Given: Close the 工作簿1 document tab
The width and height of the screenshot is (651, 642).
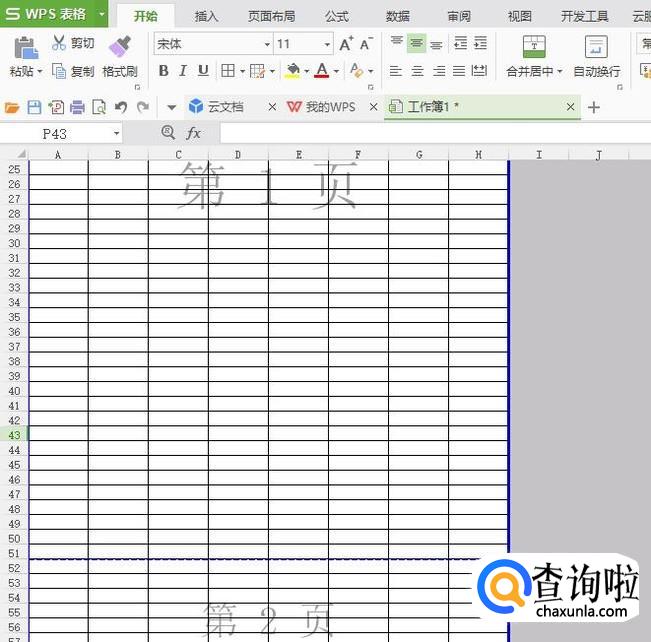Looking at the screenshot, I should point(570,107).
